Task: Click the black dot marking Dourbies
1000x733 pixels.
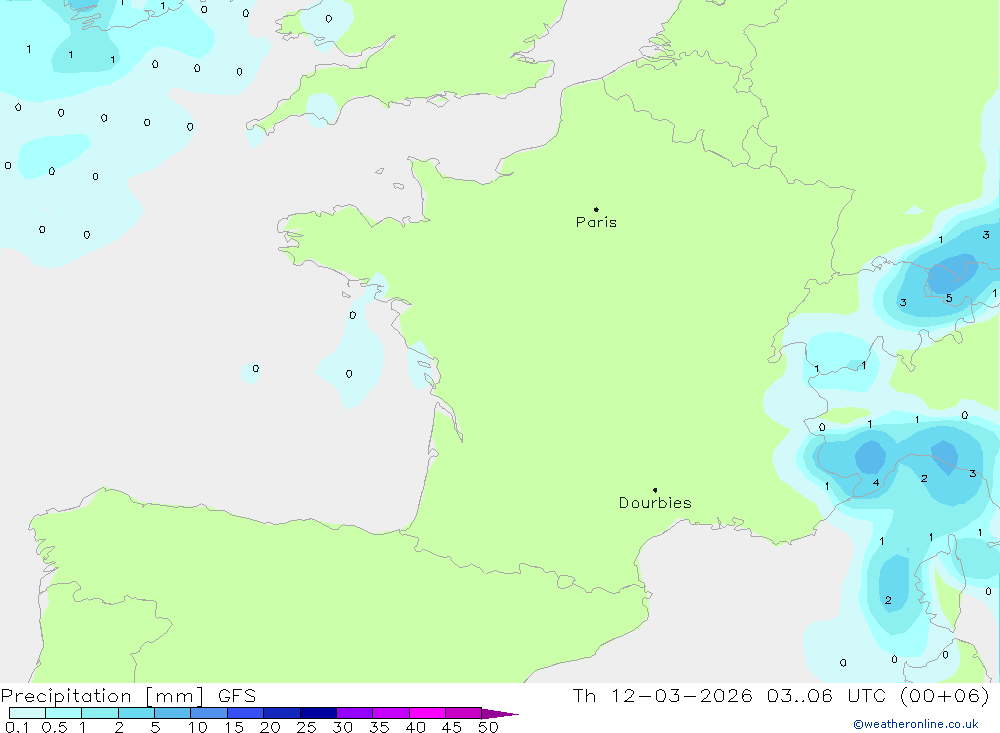Action: point(655,490)
